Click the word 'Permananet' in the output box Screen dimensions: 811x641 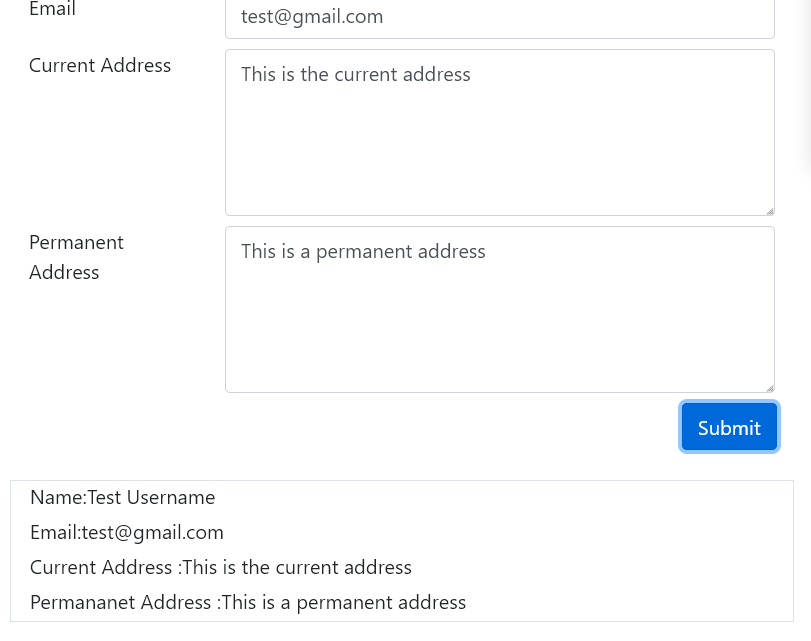click(82, 602)
